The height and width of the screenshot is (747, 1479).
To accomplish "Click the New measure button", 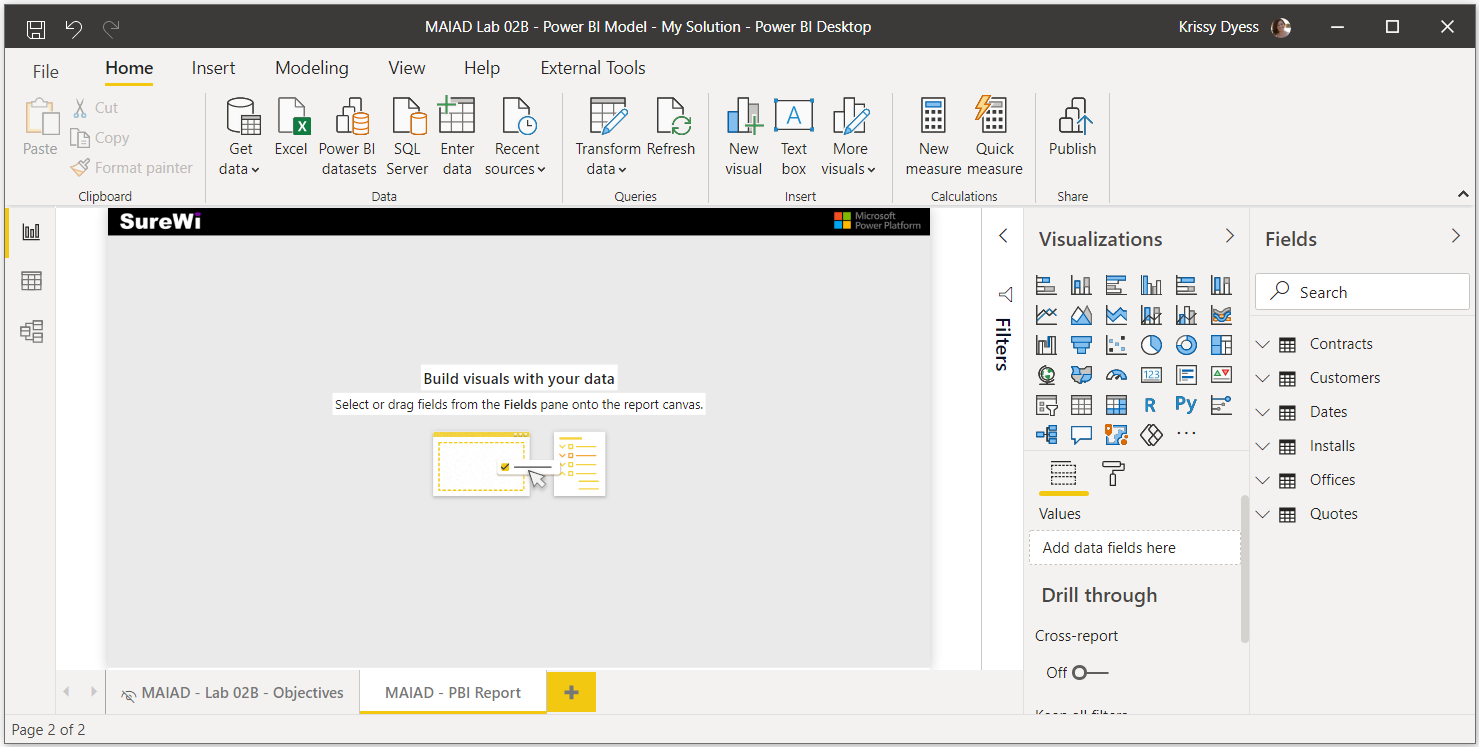I will 933,138.
